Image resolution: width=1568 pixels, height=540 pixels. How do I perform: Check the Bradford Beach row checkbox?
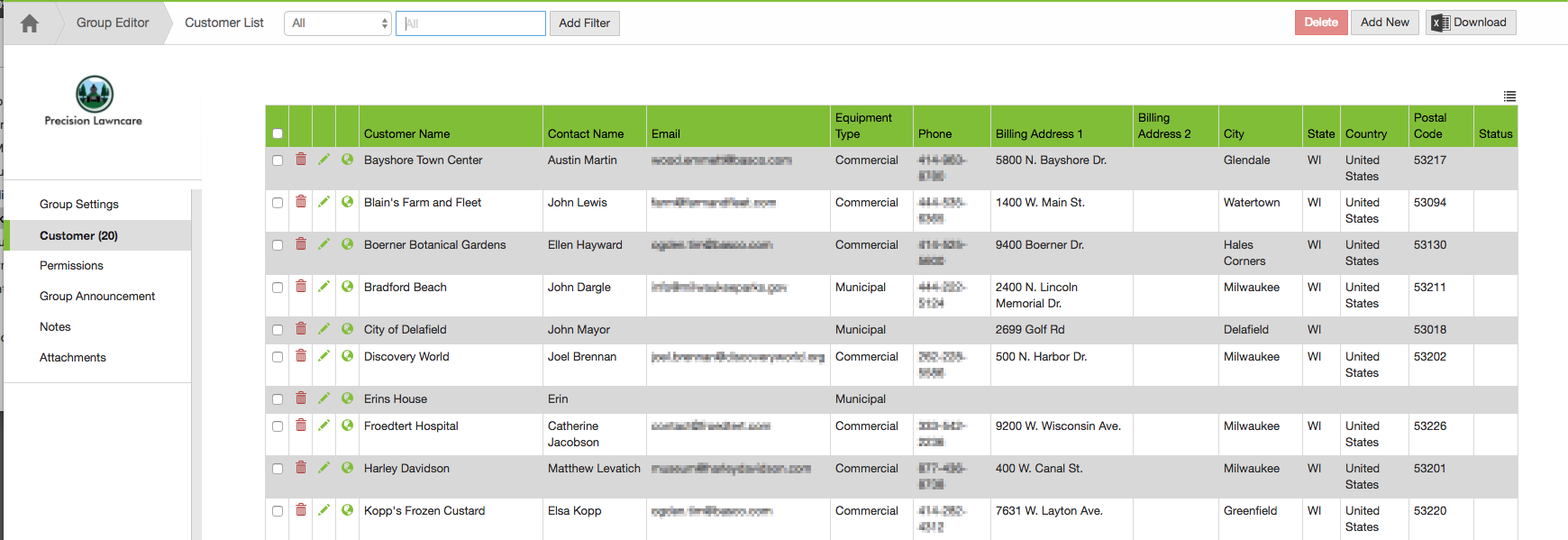click(278, 288)
